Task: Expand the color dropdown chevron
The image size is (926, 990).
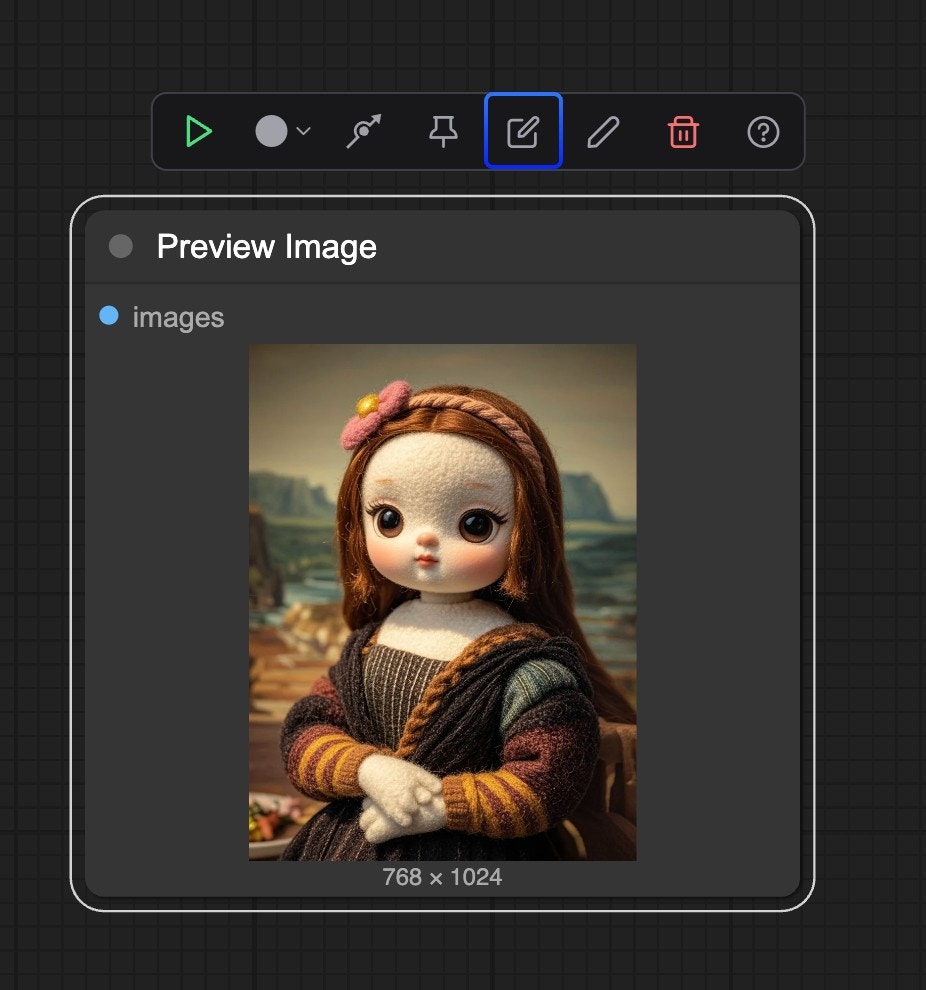Action: click(x=304, y=131)
